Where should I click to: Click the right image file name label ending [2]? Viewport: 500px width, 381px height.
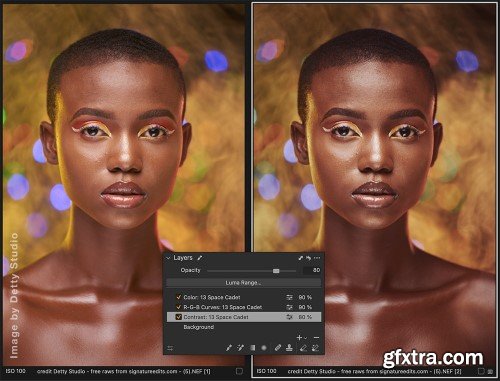coord(374,371)
